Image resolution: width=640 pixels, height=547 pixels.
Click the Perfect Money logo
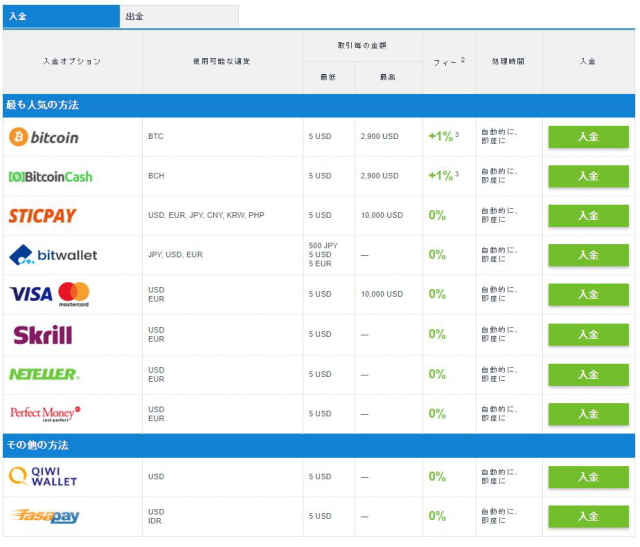pos(45,414)
